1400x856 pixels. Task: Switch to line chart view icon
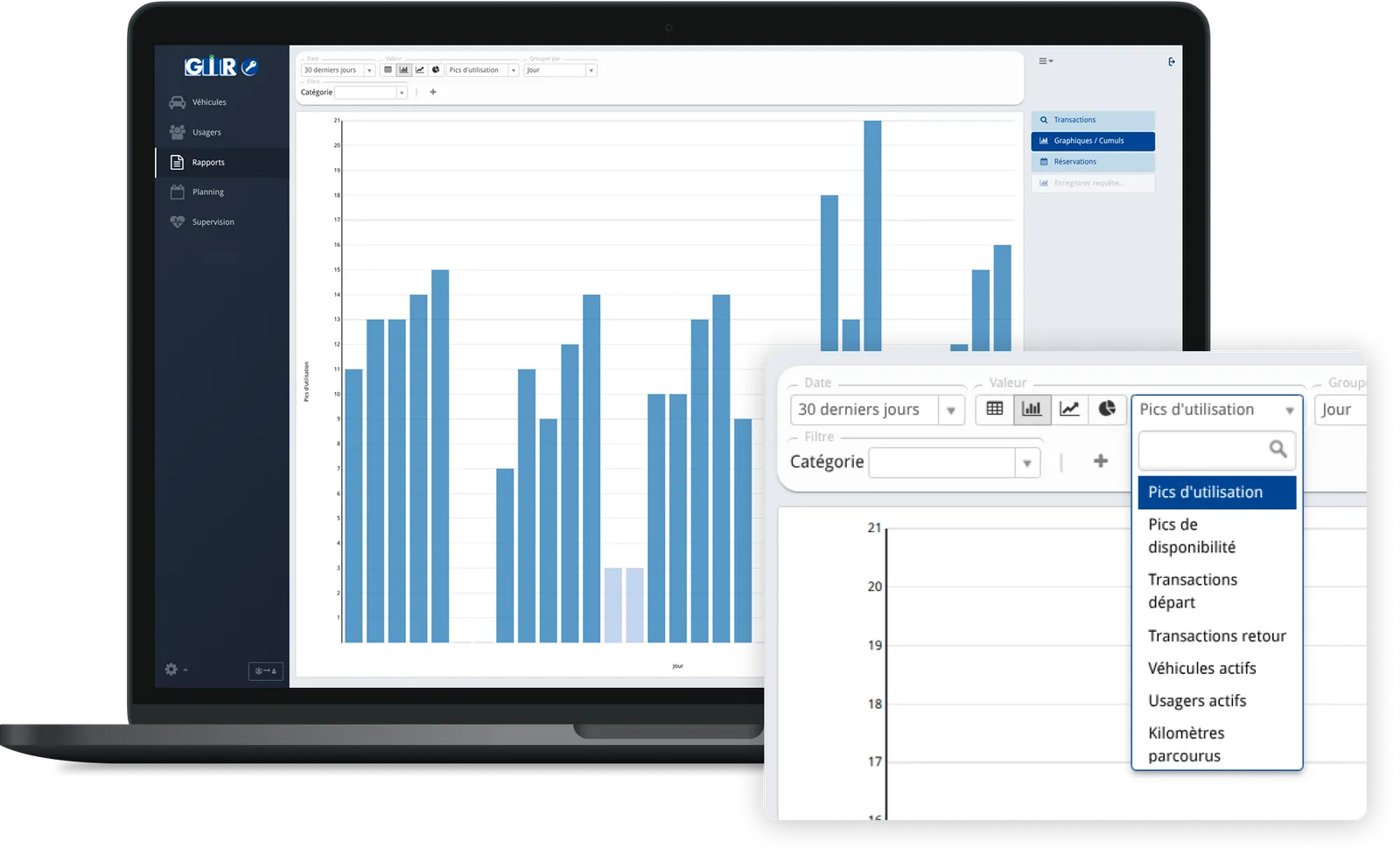pos(1069,409)
